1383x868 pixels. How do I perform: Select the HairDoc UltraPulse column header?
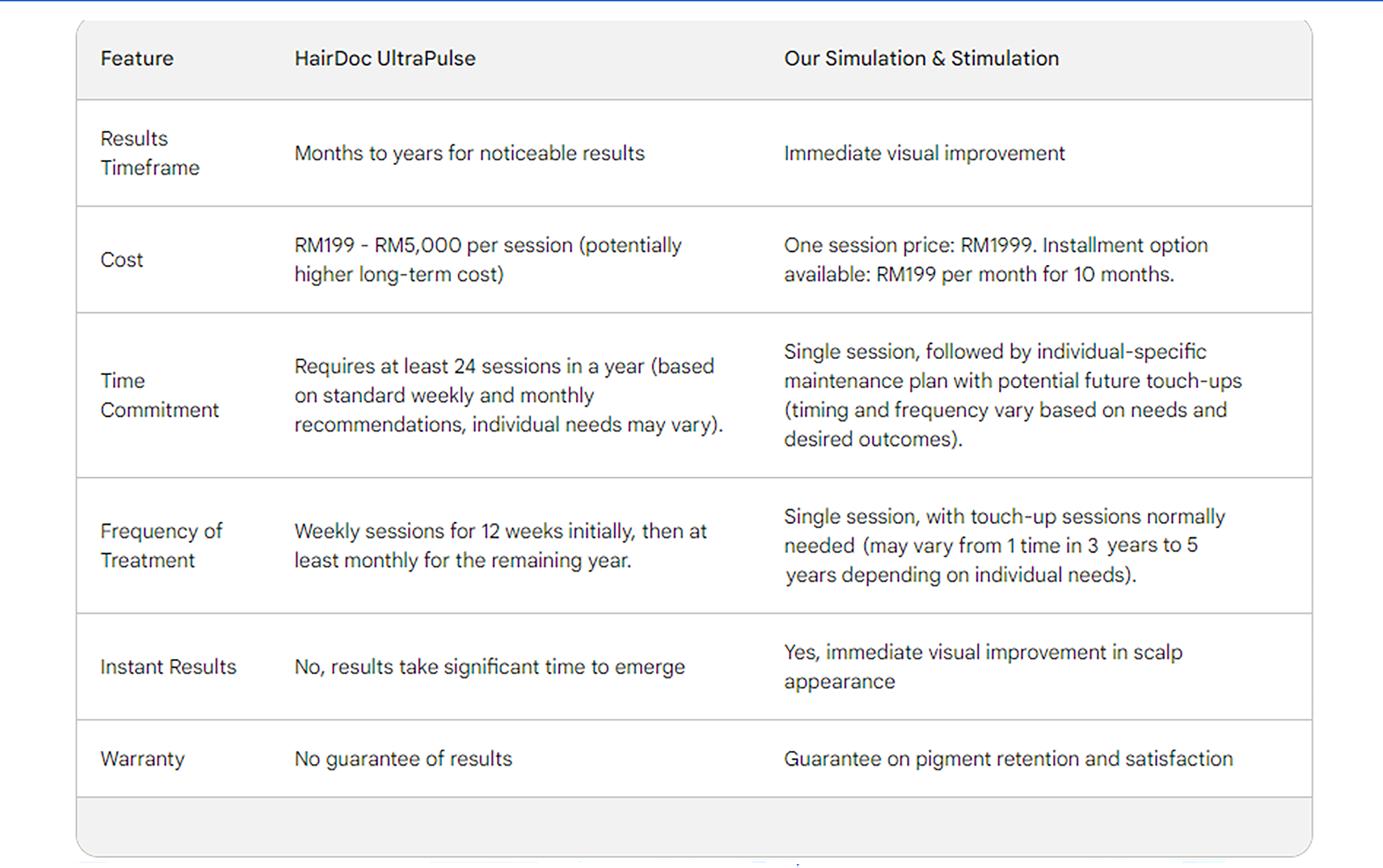coord(385,59)
